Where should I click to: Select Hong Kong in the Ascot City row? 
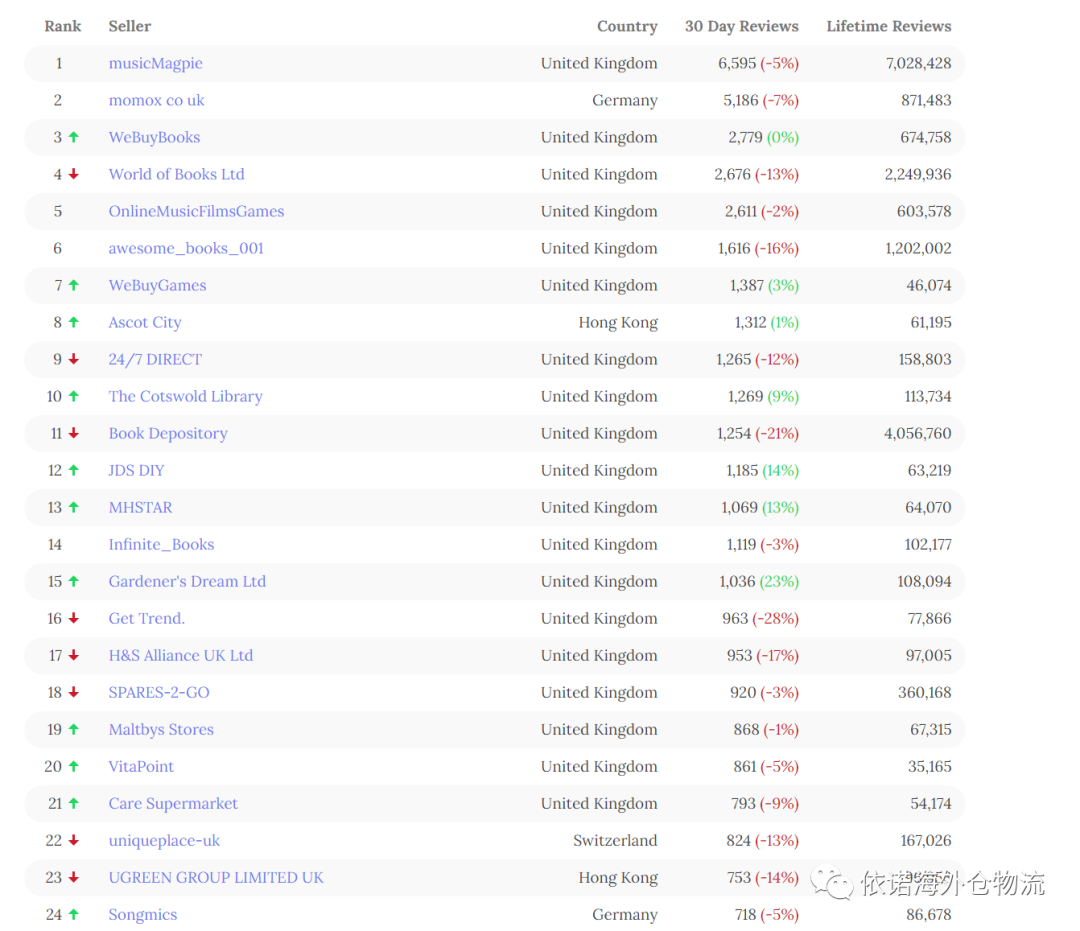pyautogui.click(x=619, y=323)
